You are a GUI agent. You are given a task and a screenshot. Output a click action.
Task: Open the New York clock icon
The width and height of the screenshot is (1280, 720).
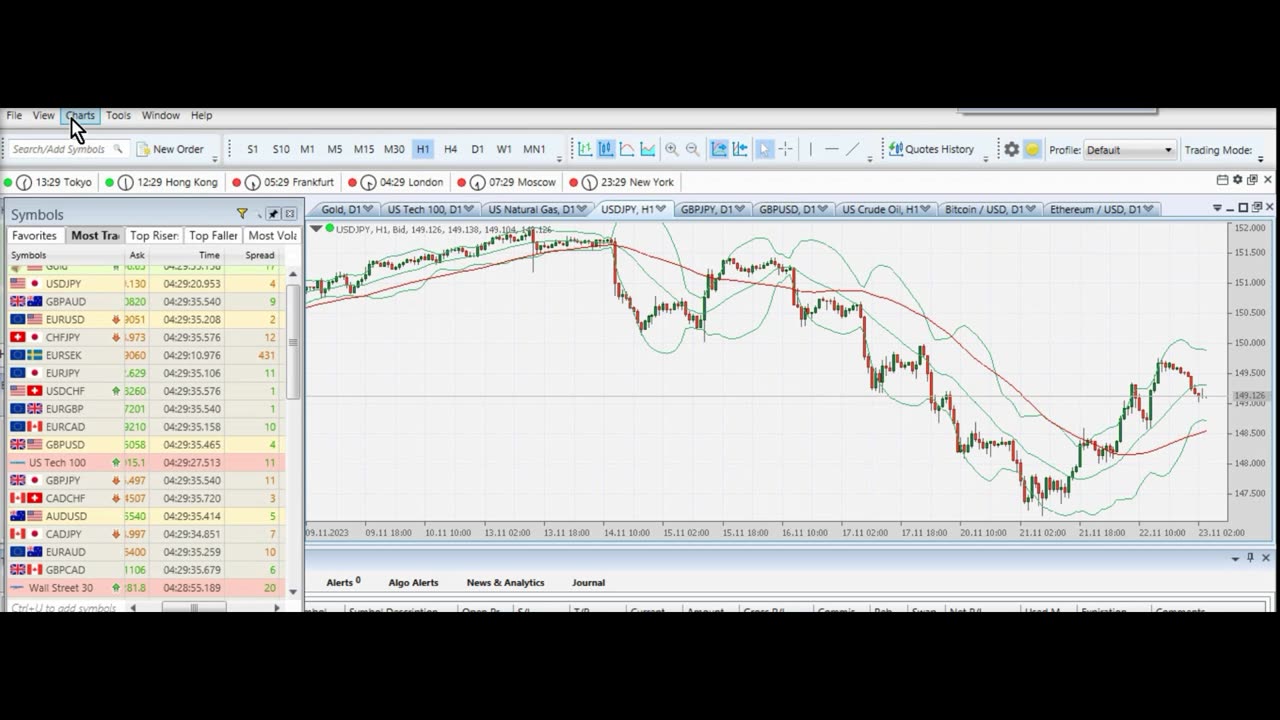pyautogui.click(x=589, y=182)
